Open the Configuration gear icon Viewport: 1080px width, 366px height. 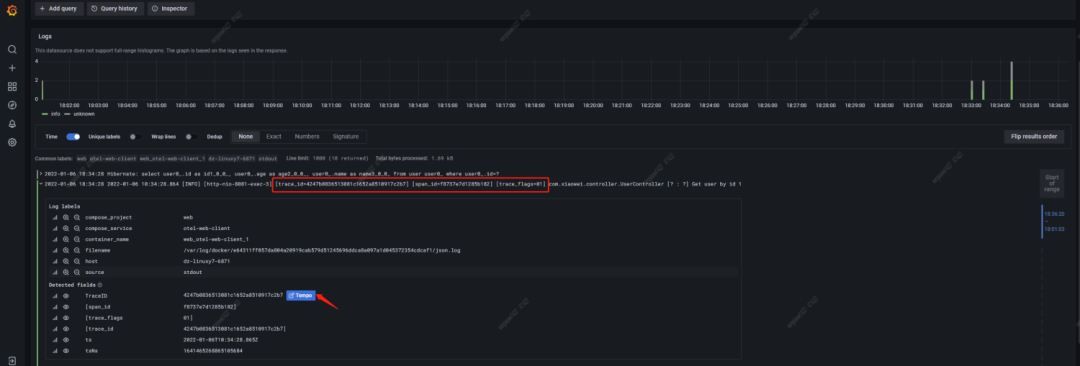point(12,143)
